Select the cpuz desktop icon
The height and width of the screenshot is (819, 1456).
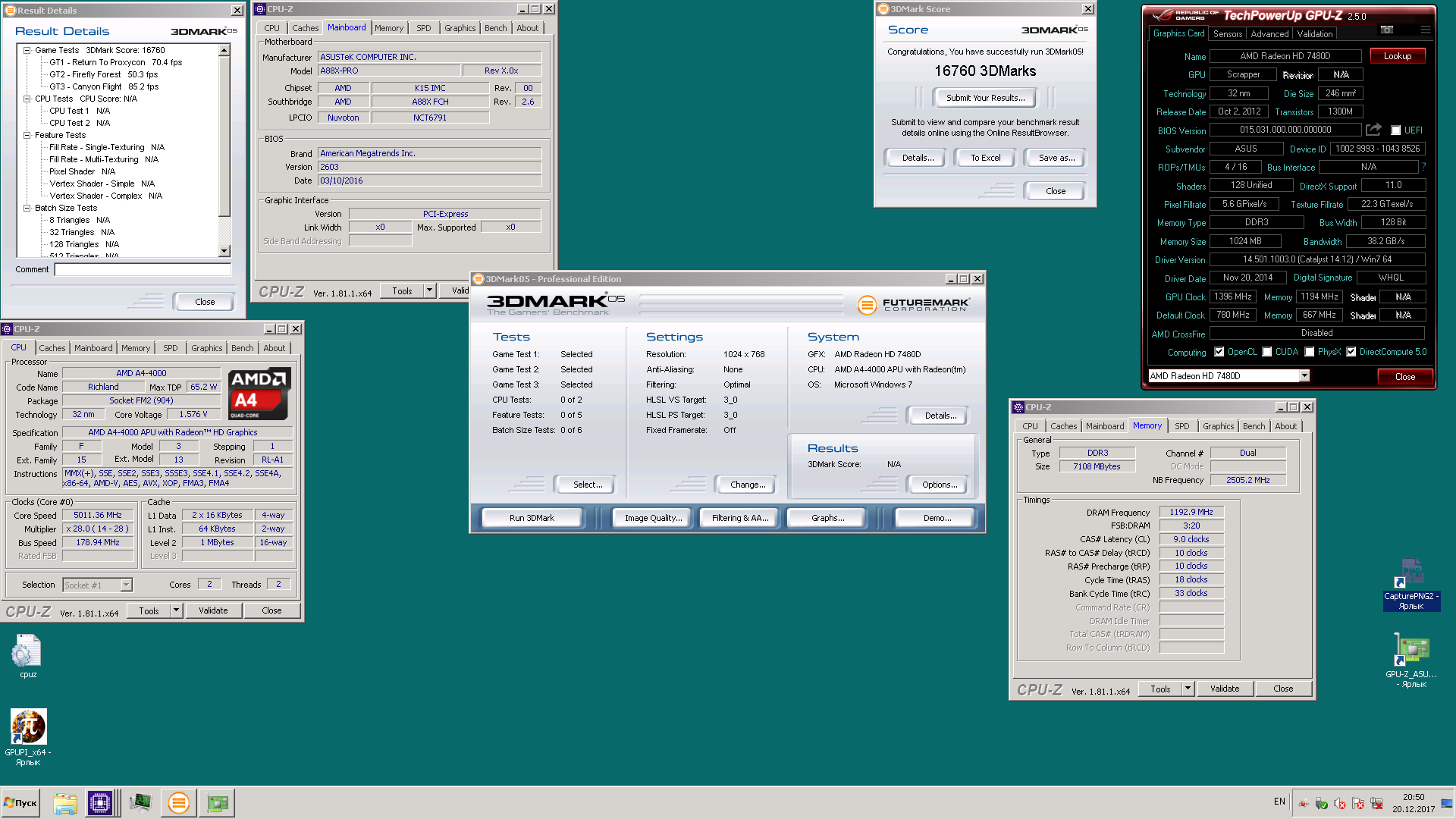pos(27,657)
